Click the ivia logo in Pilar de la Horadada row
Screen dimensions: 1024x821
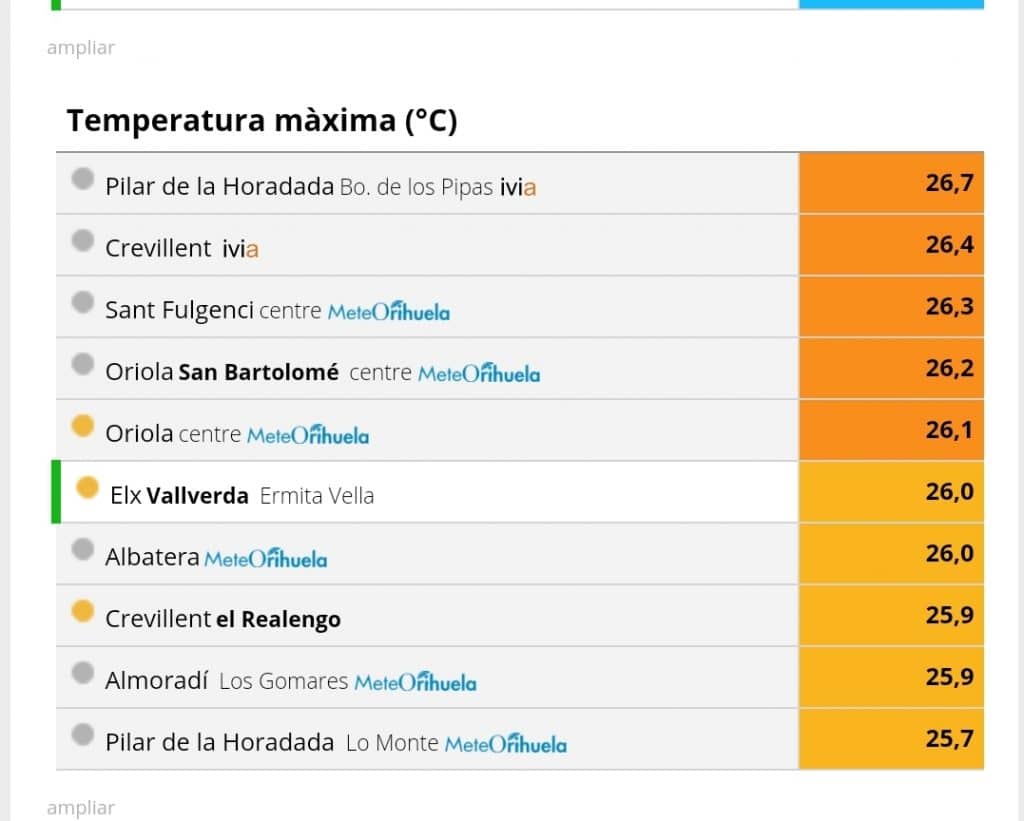(518, 187)
